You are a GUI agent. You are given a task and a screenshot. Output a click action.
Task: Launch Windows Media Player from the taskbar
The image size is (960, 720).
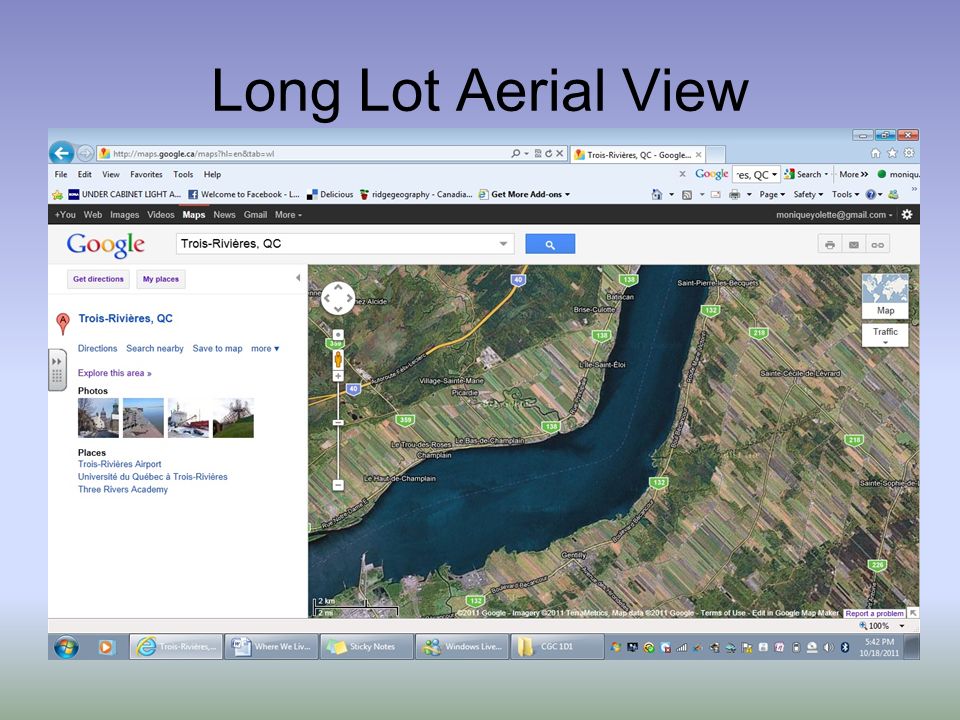tap(106, 647)
